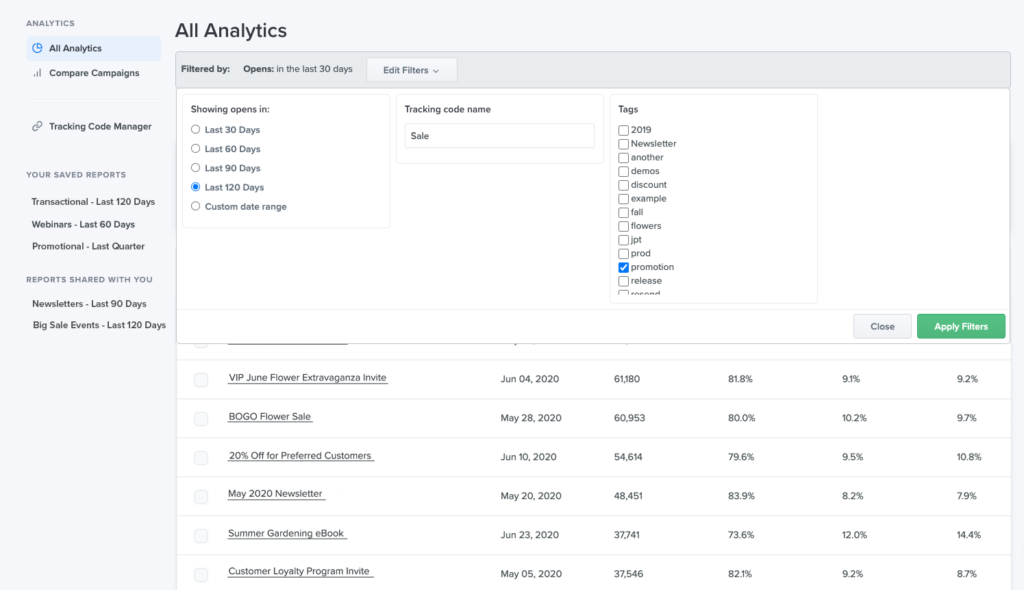Click the Apply Filters button
Image resolution: width=1024 pixels, height=590 pixels.
click(960, 326)
